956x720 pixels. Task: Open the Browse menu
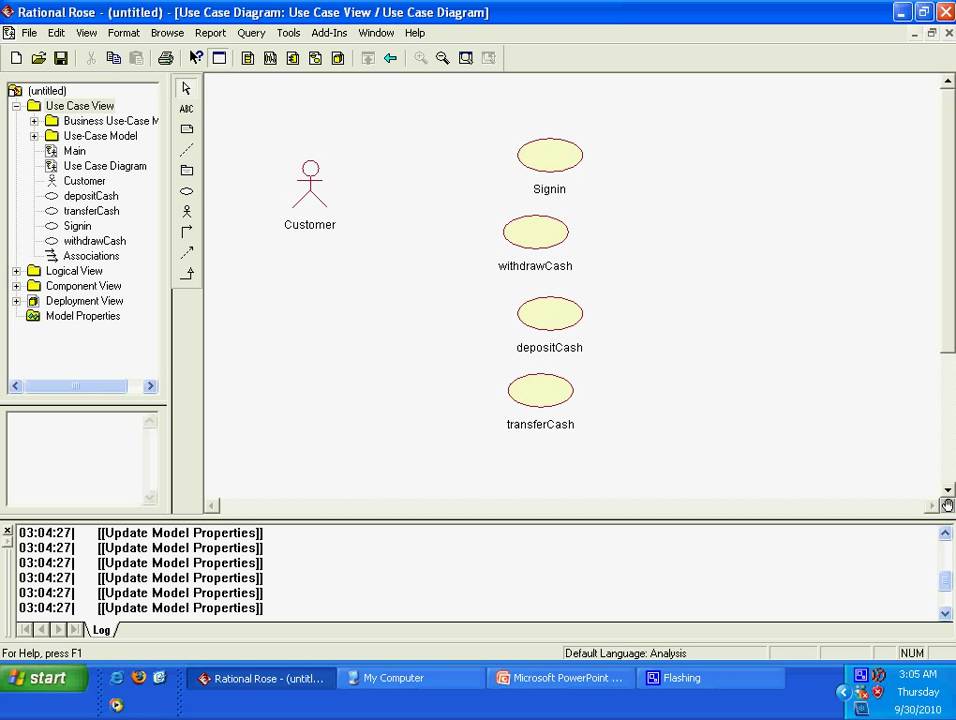tap(167, 33)
